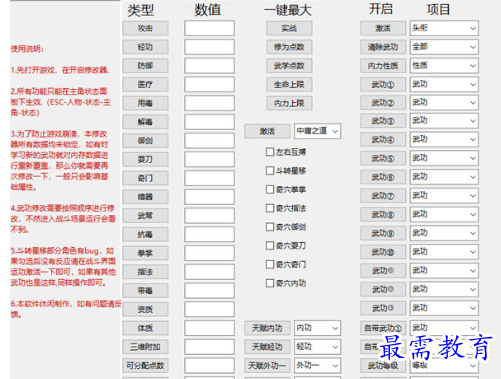Click the 天赋轻功 button
Image resolution: width=501 pixels, height=379 pixels.
point(267,347)
